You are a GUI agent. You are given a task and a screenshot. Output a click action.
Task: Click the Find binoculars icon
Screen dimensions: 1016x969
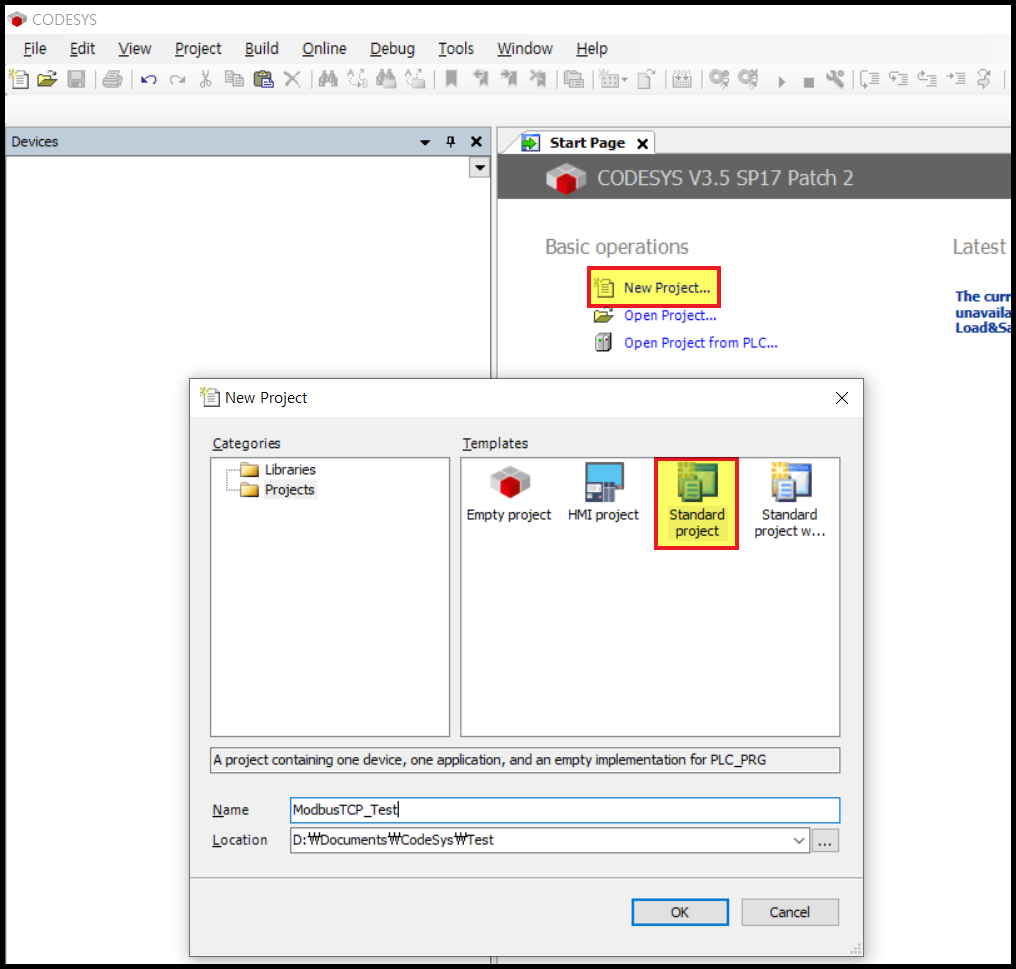point(328,79)
